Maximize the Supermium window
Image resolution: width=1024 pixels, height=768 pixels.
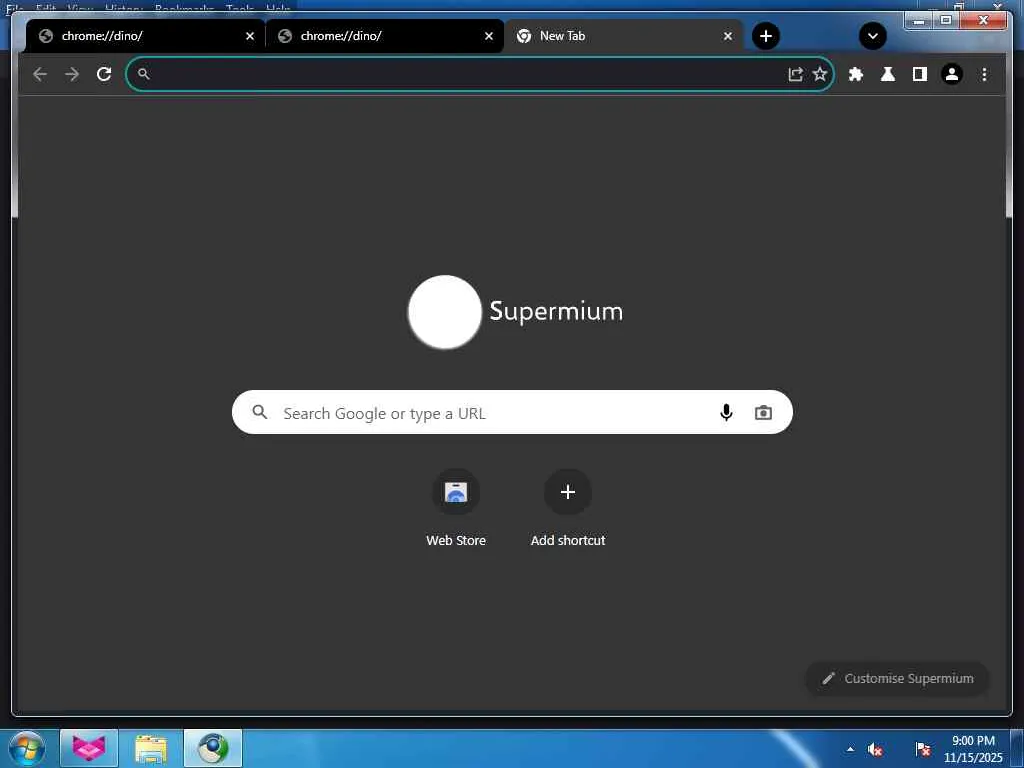pyautogui.click(x=946, y=20)
